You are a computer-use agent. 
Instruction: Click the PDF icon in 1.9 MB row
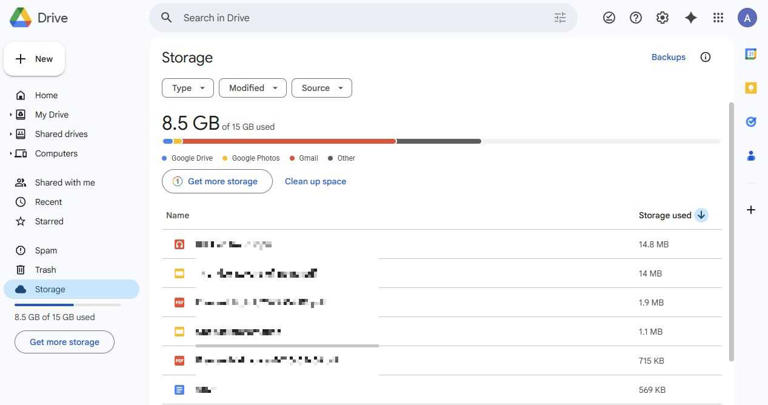point(179,302)
